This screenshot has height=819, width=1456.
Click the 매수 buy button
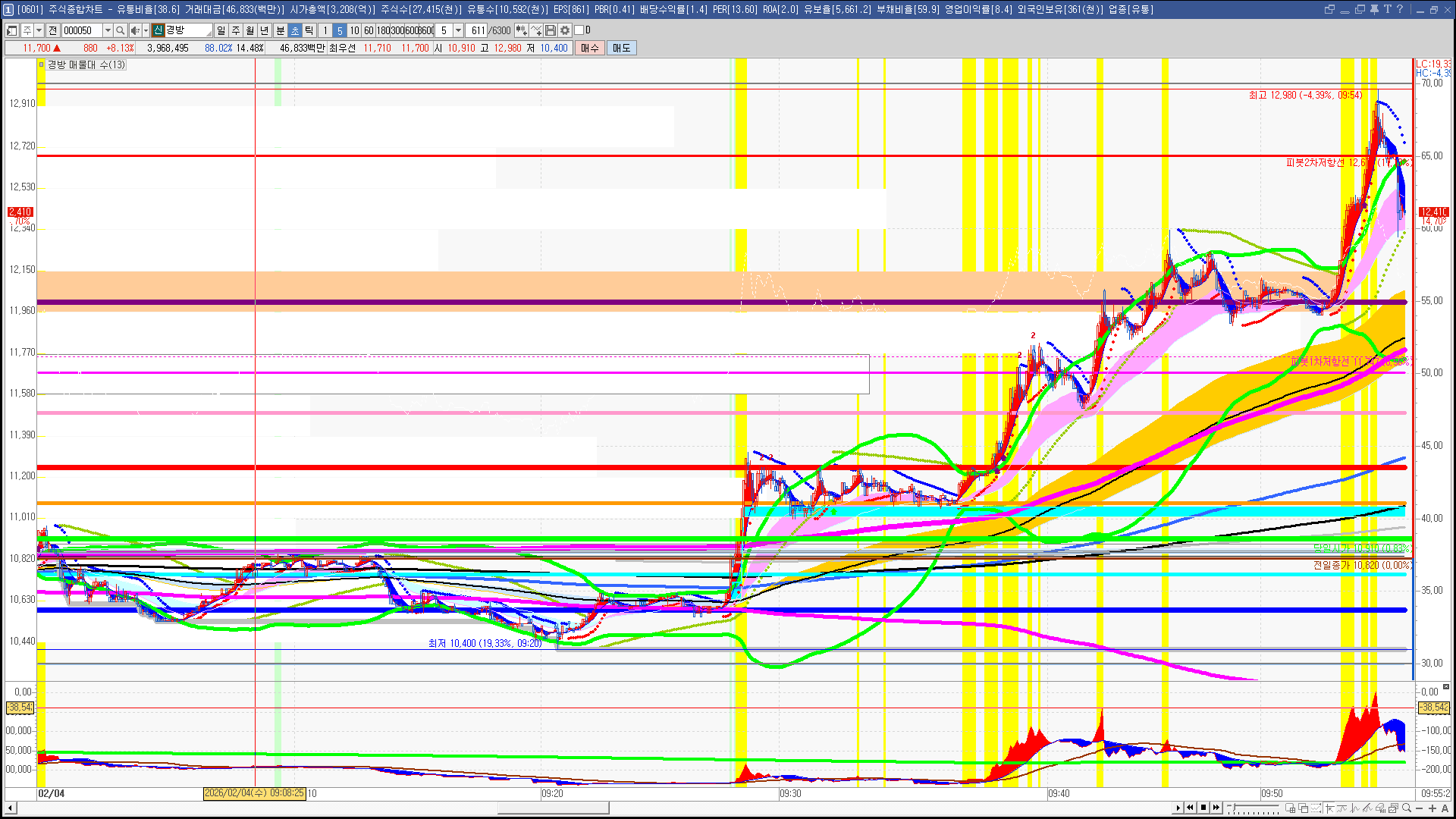590,48
